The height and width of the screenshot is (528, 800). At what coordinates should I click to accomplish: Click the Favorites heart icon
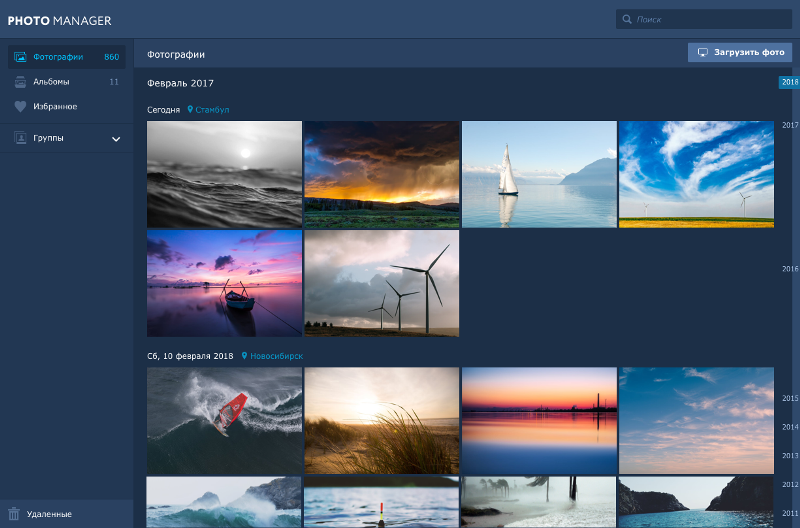pos(20,106)
